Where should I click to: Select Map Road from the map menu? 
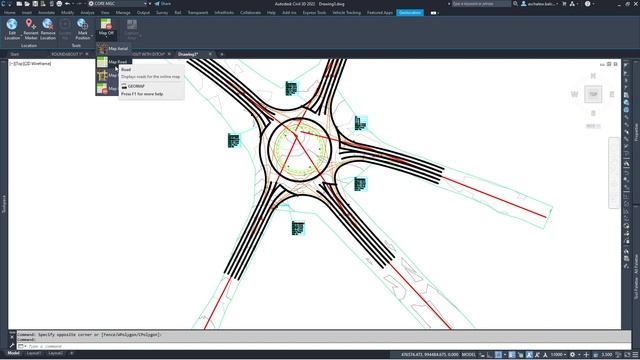113,62
